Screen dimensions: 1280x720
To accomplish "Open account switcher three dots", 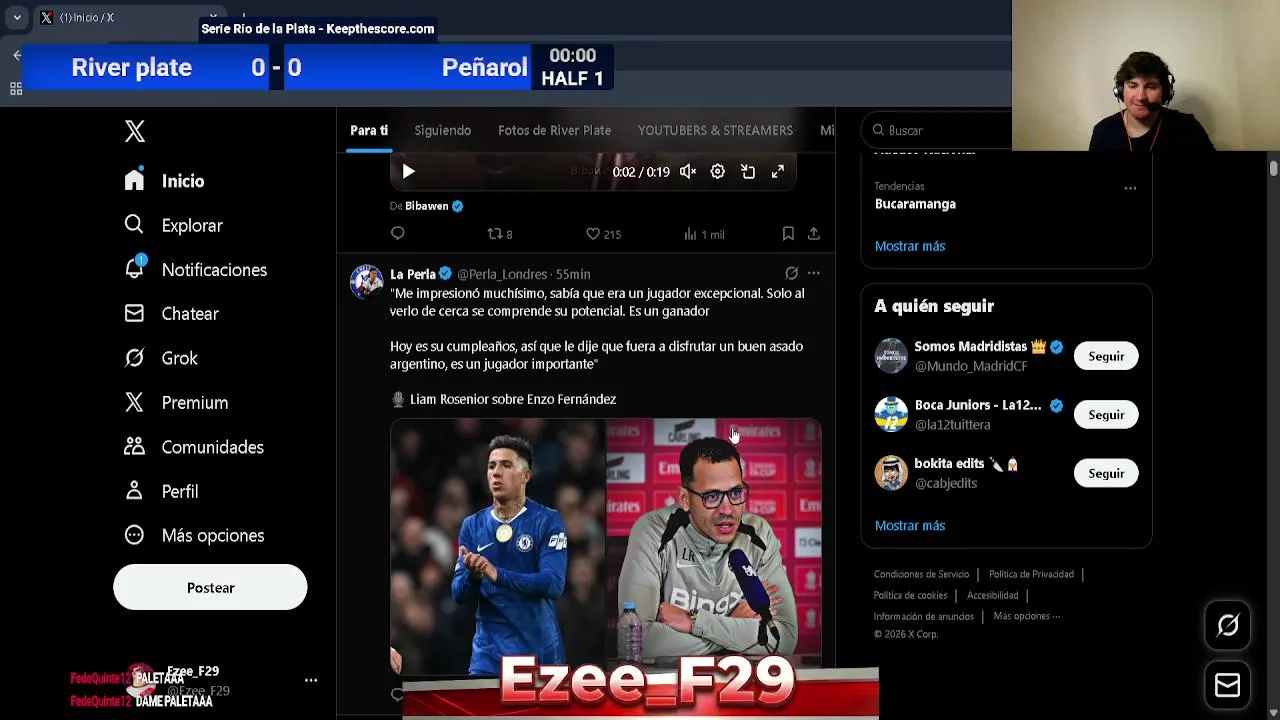I will point(311,680).
